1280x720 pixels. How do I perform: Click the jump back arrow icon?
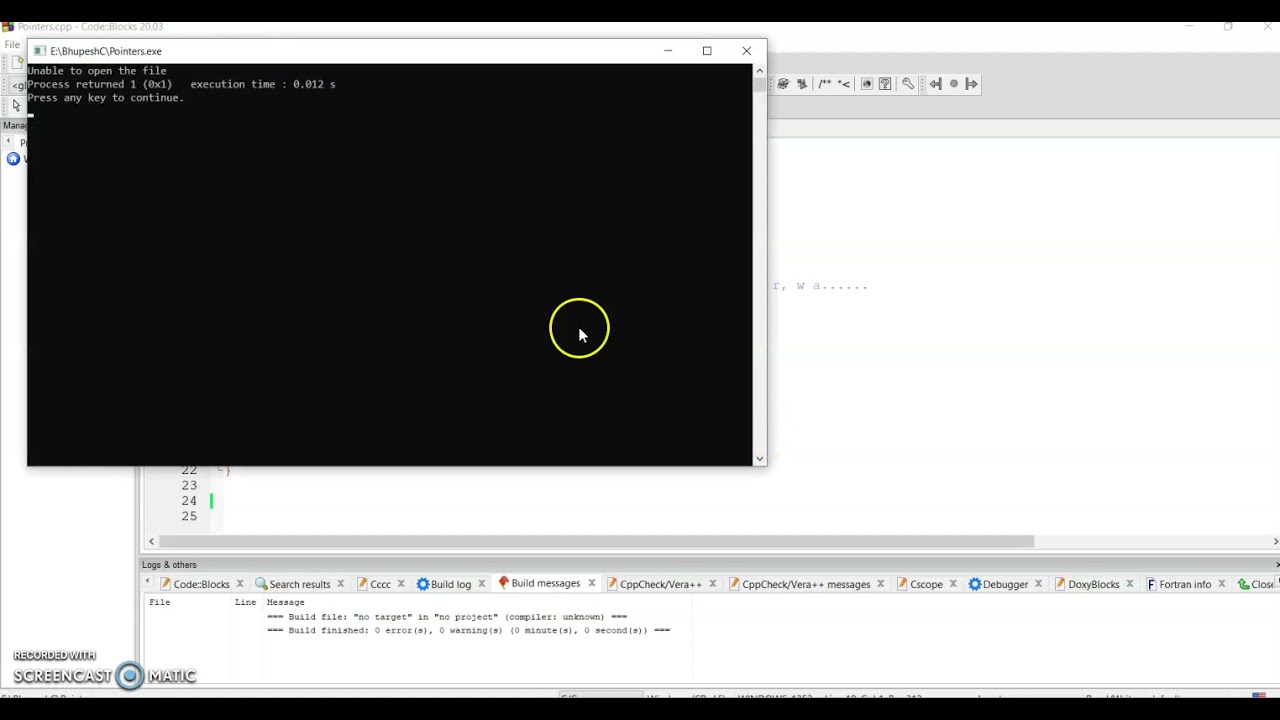click(x=935, y=84)
